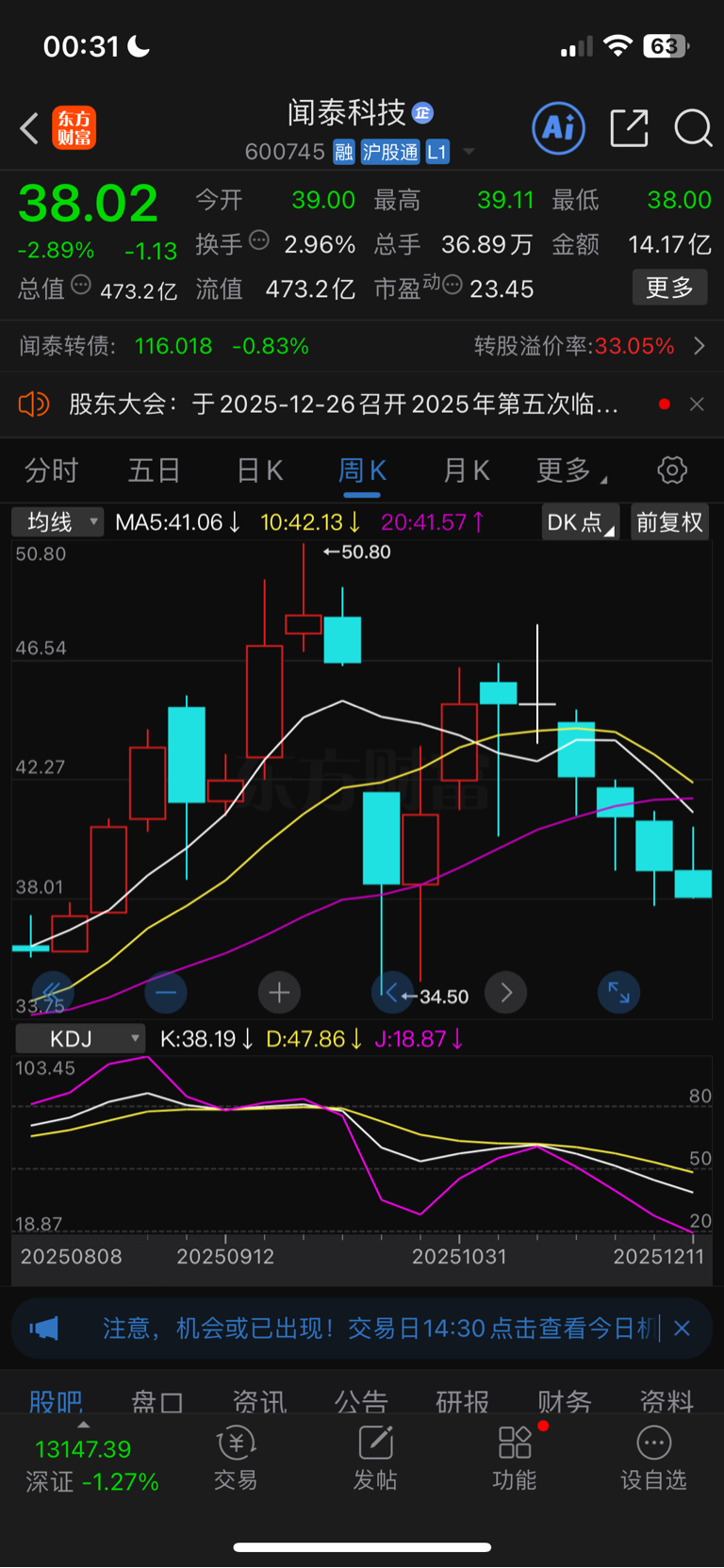Tap the 沪股通 badge
This screenshot has height=1568, width=724.
(390, 152)
